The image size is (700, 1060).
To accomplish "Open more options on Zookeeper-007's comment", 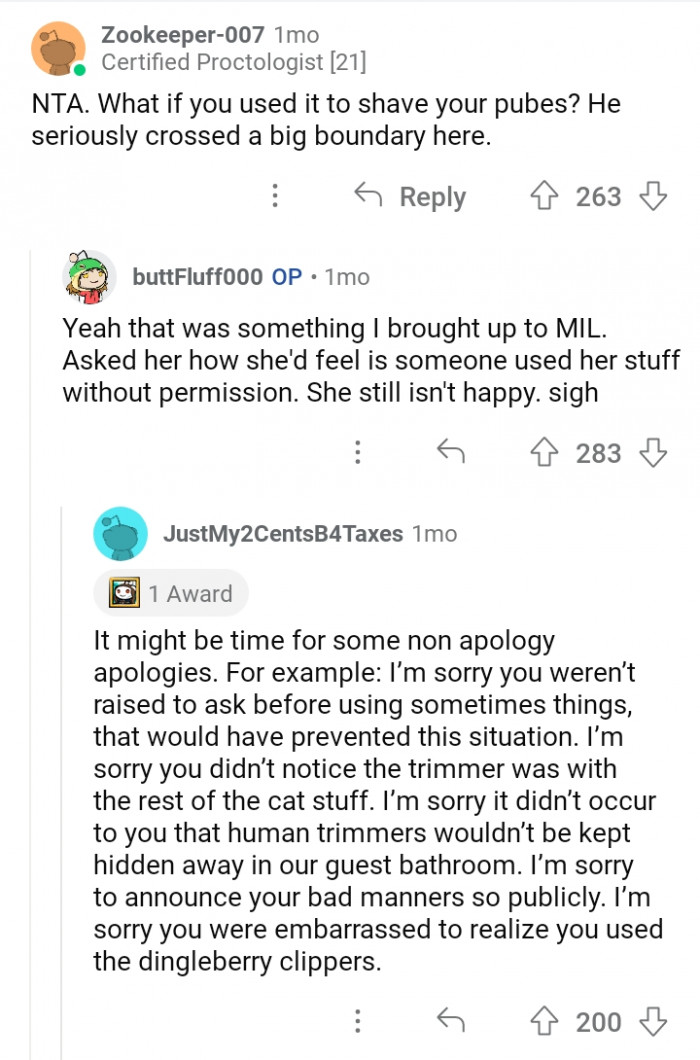I will pyautogui.click(x=274, y=197).
